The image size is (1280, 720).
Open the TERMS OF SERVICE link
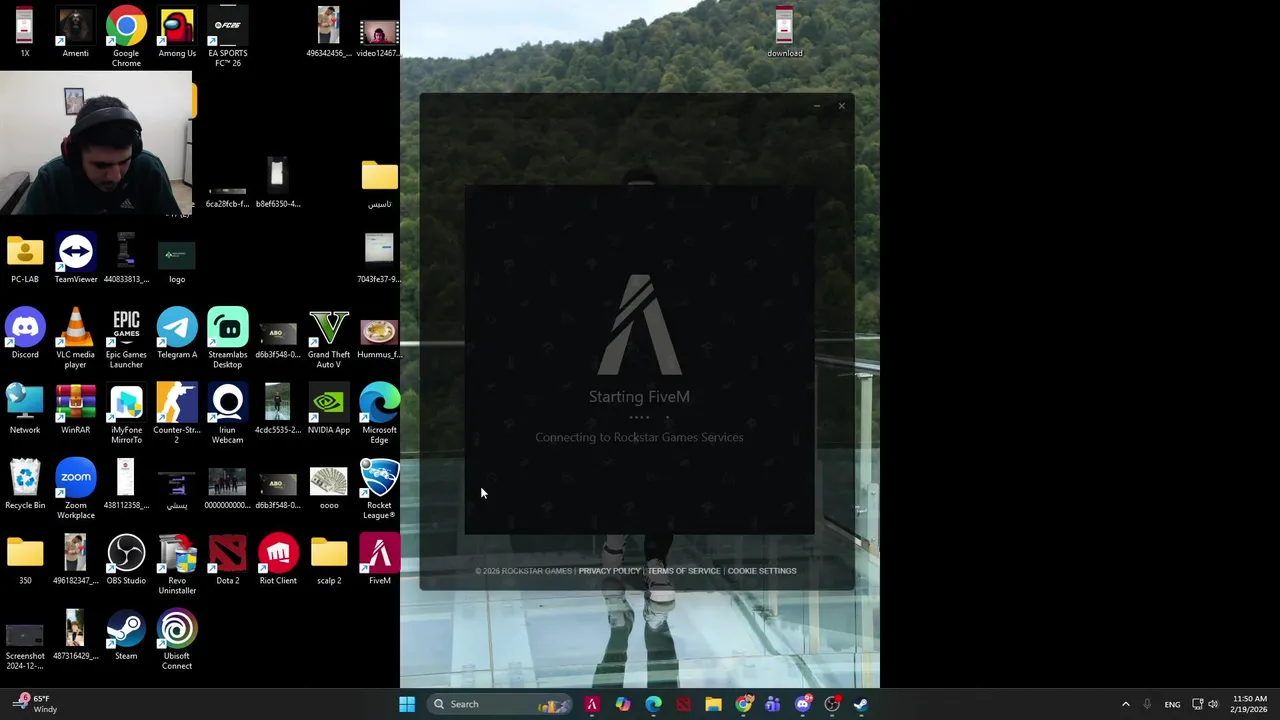684,571
